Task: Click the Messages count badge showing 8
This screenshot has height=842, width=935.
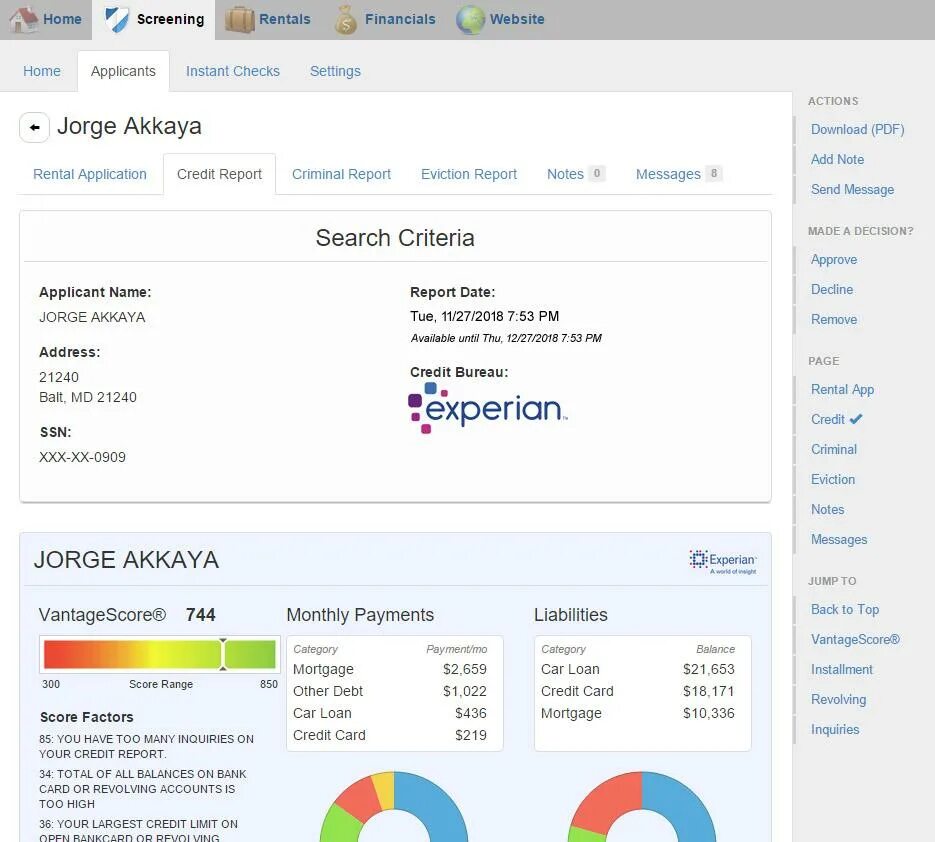Action: (x=714, y=174)
